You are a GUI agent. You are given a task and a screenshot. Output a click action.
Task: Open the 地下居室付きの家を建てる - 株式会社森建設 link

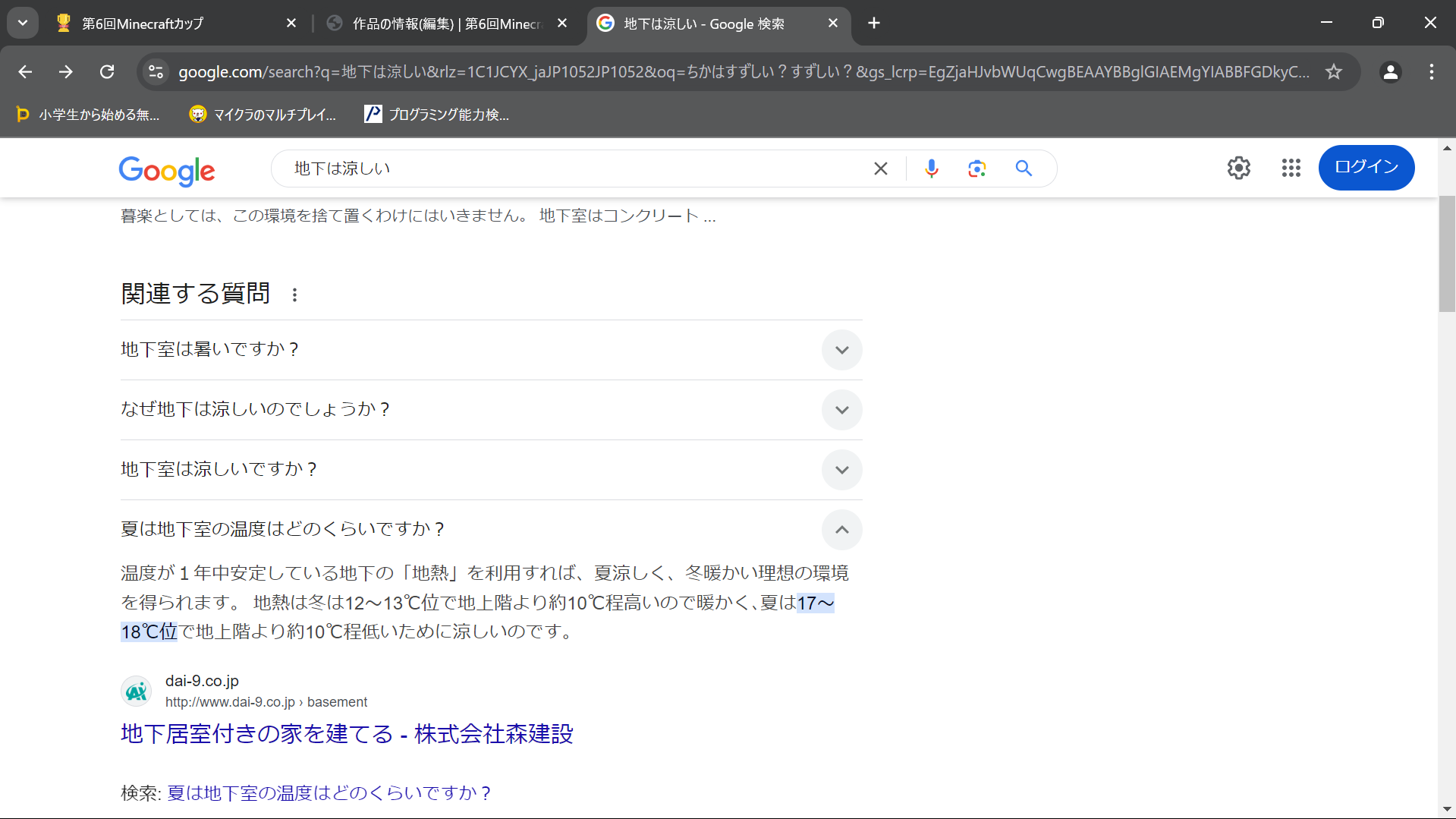tap(347, 734)
